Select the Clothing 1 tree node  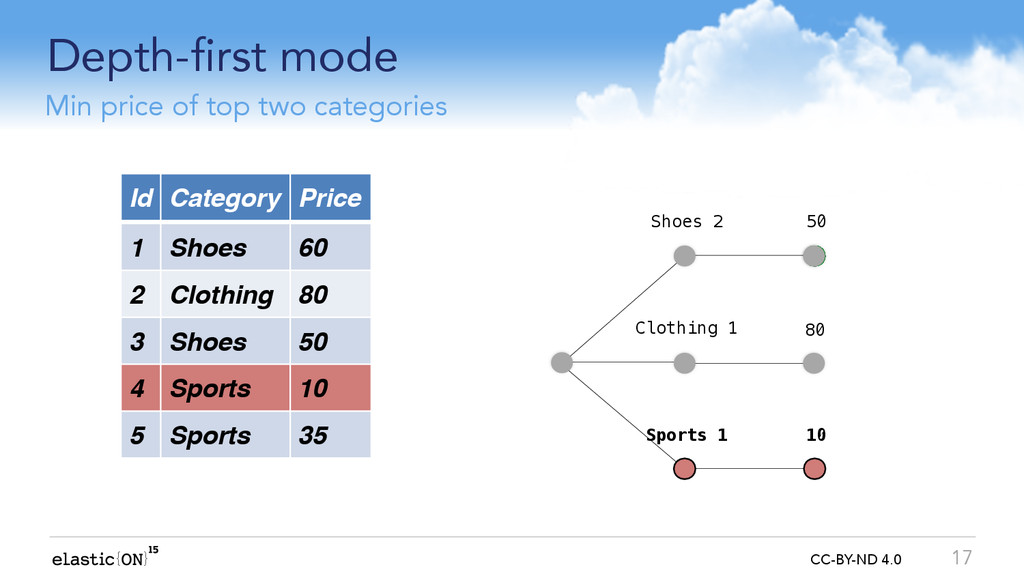pos(684,363)
